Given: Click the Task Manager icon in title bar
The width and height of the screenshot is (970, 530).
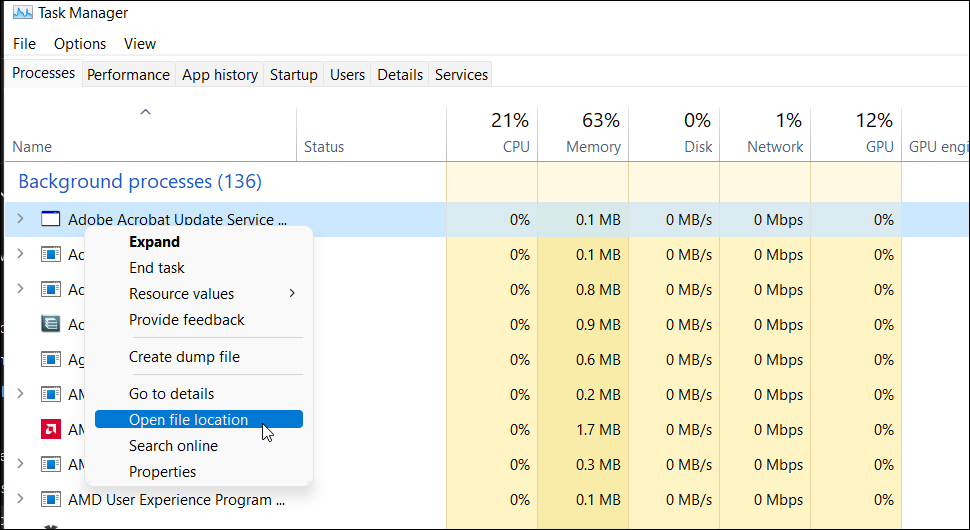Looking at the screenshot, I should click(22, 13).
